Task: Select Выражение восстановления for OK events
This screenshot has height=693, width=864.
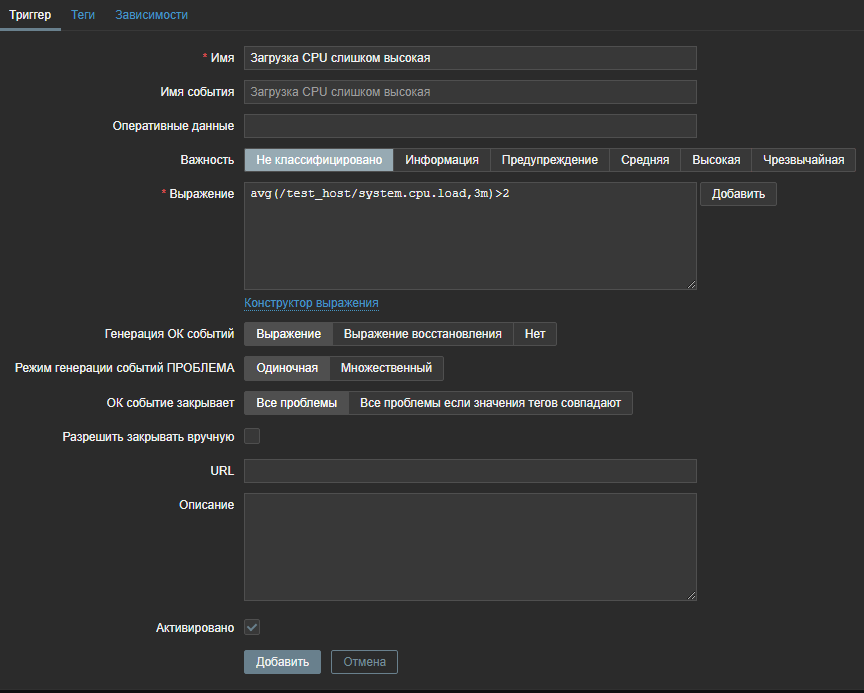Action: coord(422,334)
